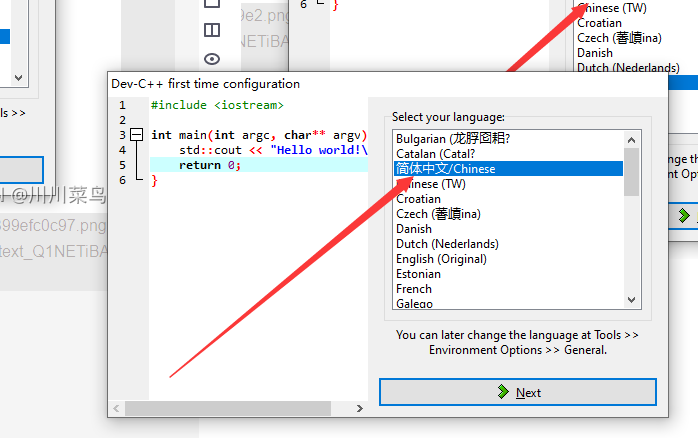Viewport: 698px width, 438px height.
Task: Select Czech in the background window list
Action: coord(619,38)
